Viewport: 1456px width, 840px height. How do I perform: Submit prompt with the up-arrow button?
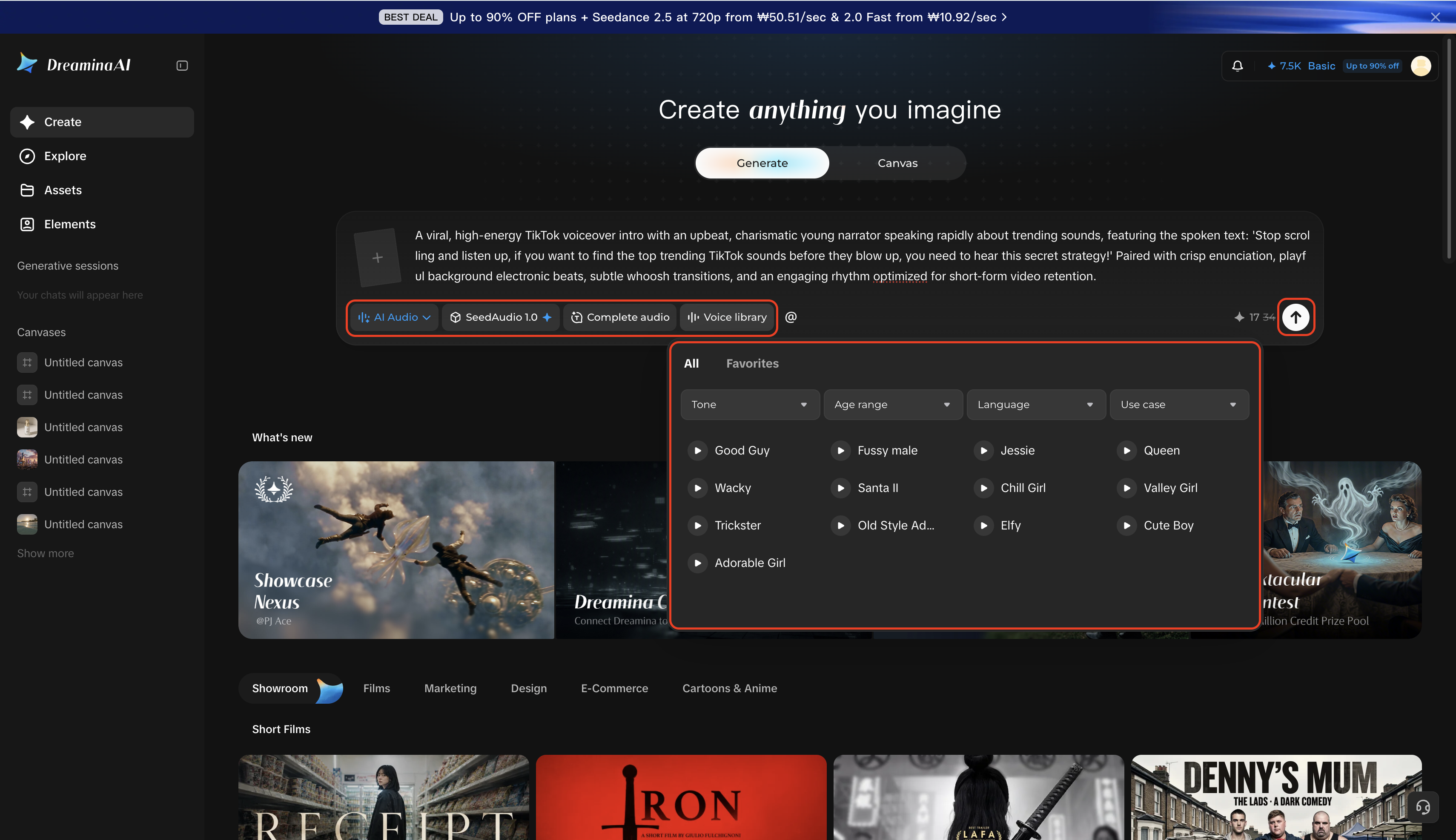tap(1295, 317)
